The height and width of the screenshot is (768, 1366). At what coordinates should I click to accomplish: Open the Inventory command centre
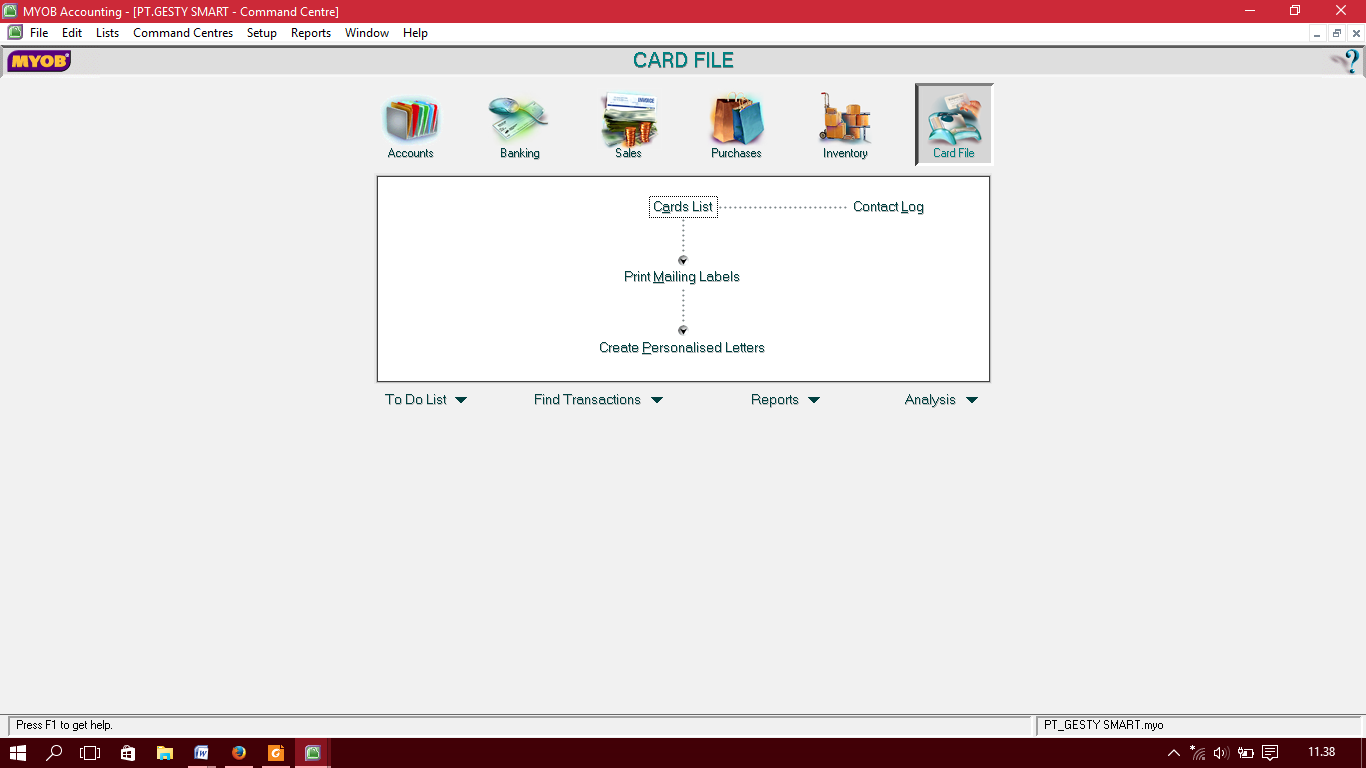point(845,127)
